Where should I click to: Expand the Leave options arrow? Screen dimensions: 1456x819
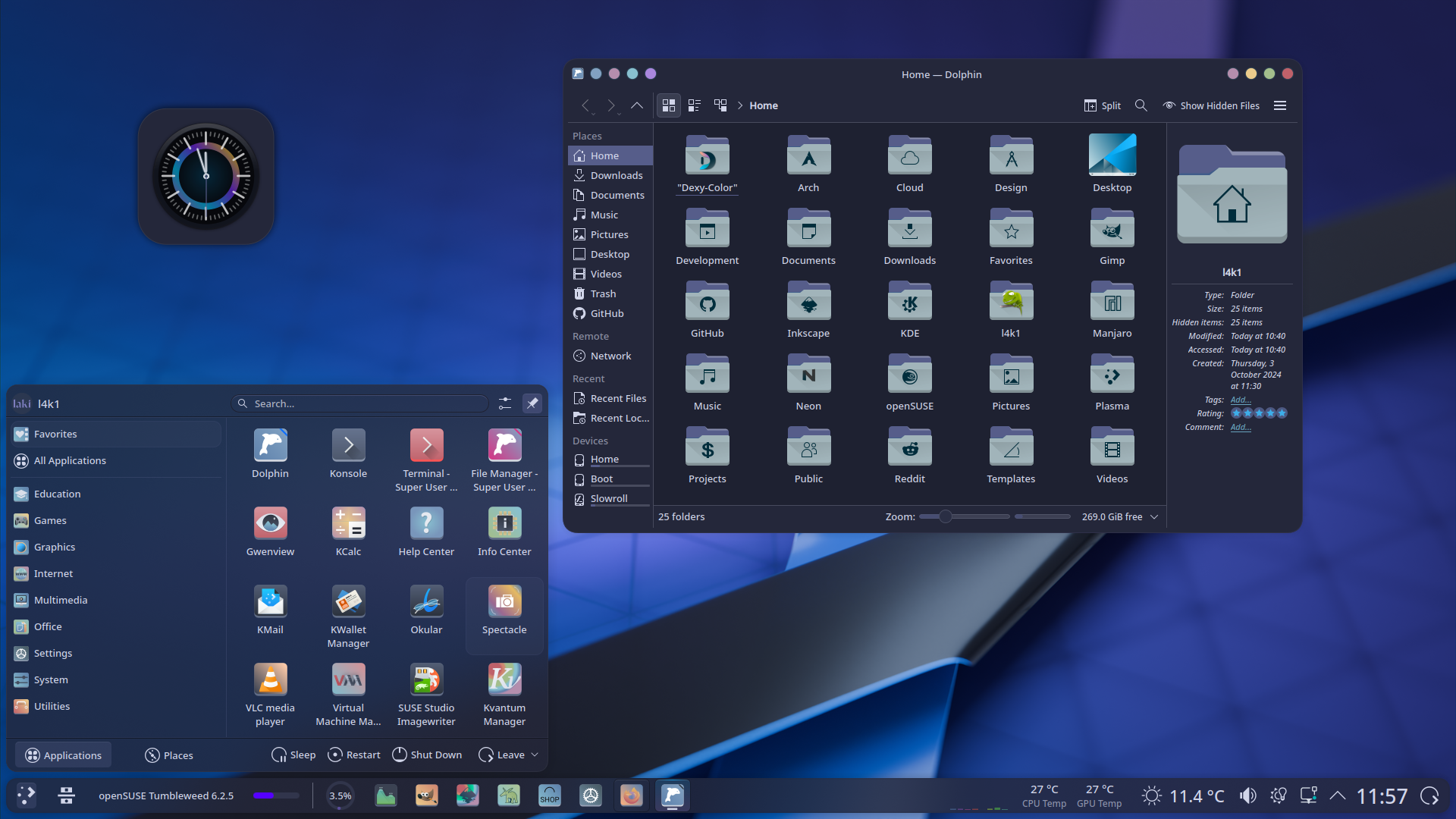pos(535,755)
